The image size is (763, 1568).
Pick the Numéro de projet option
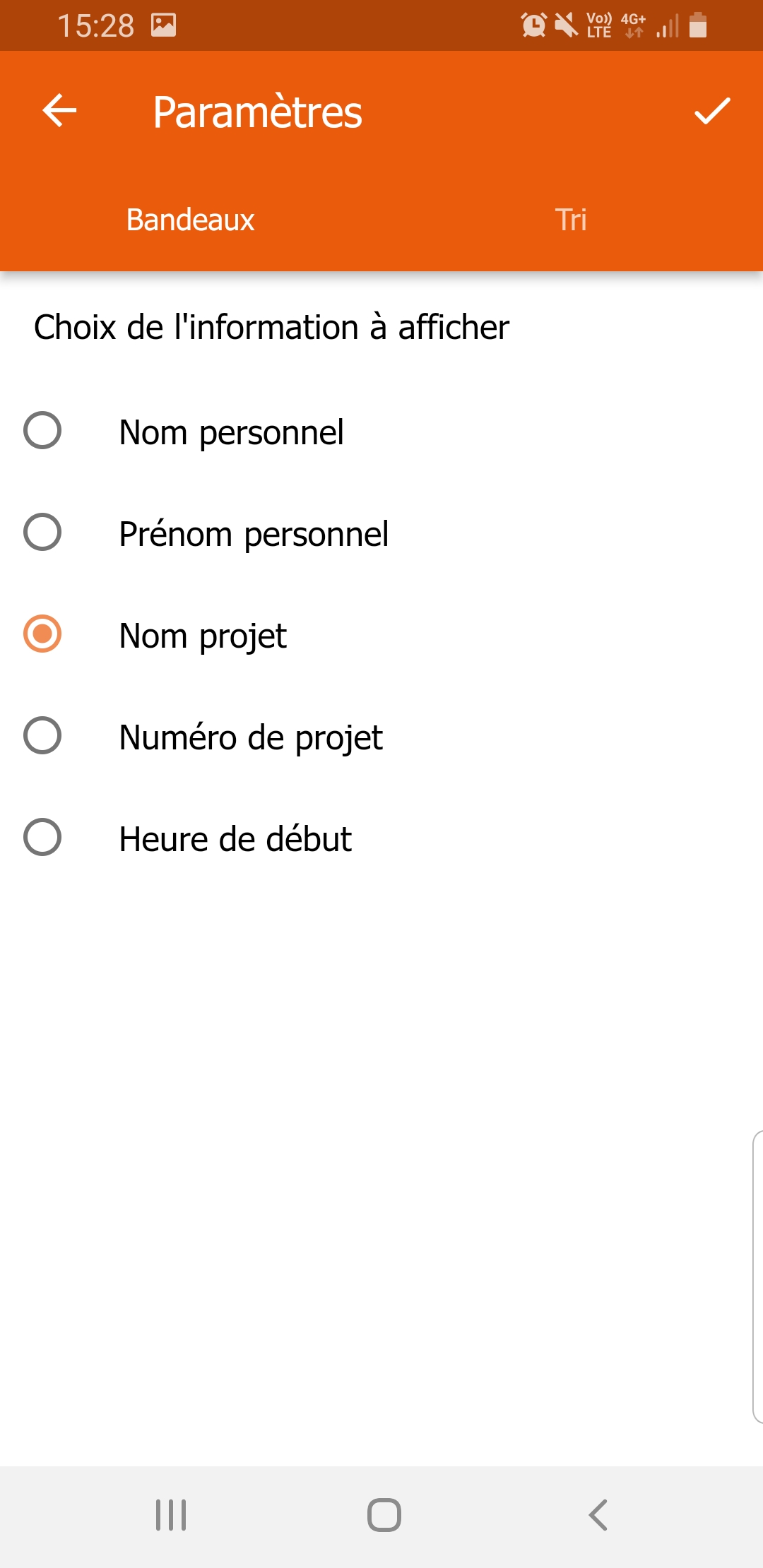pos(42,736)
